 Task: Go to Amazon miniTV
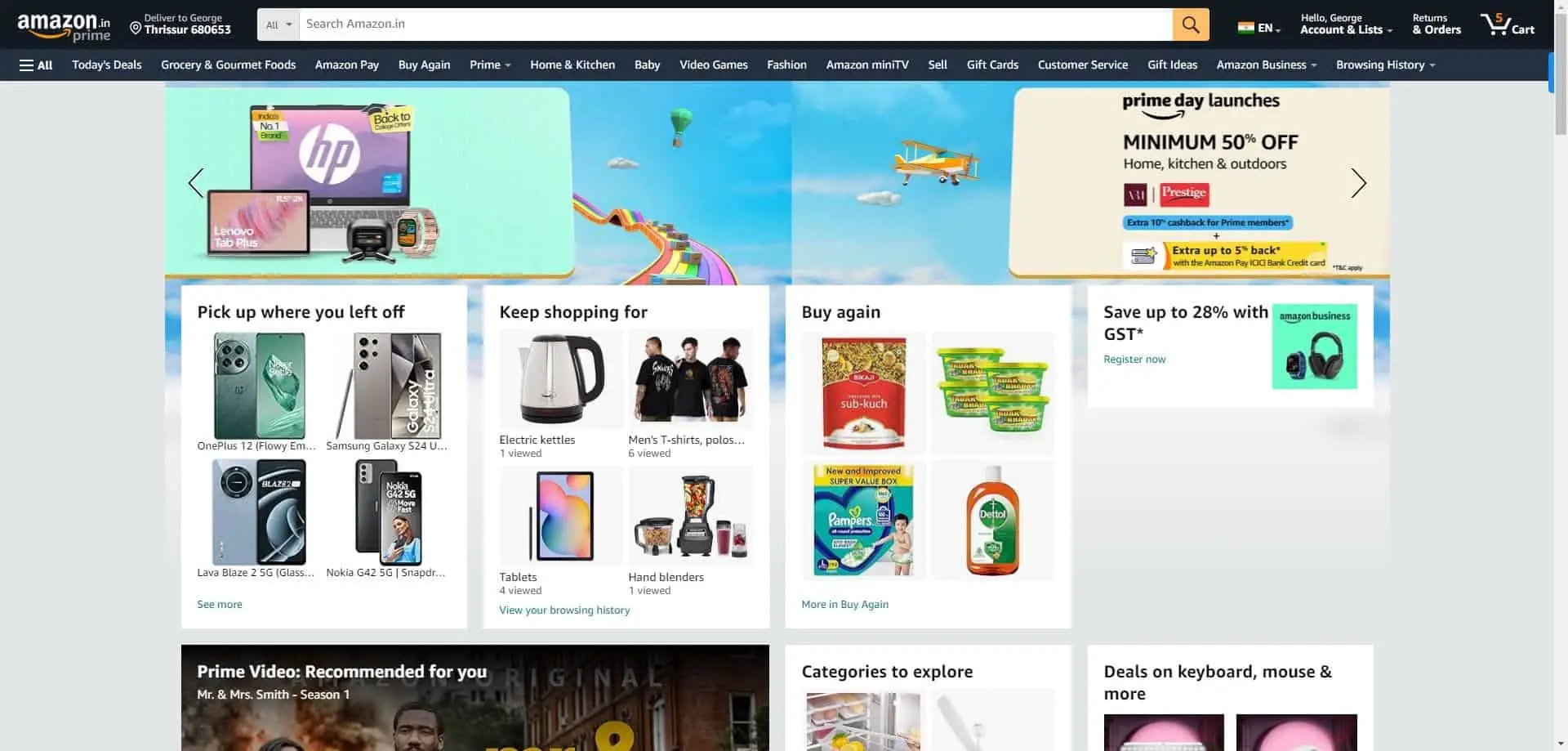pyautogui.click(x=867, y=65)
